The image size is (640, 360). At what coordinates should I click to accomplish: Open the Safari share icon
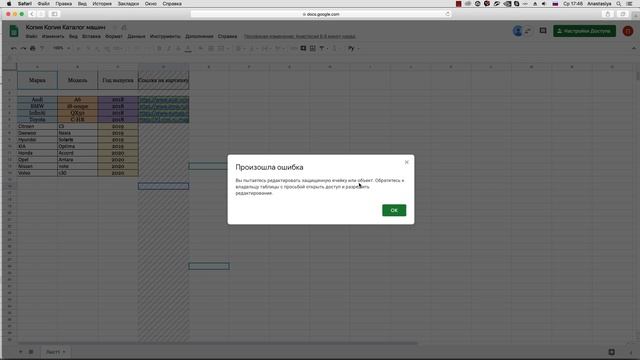tap(608, 14)
